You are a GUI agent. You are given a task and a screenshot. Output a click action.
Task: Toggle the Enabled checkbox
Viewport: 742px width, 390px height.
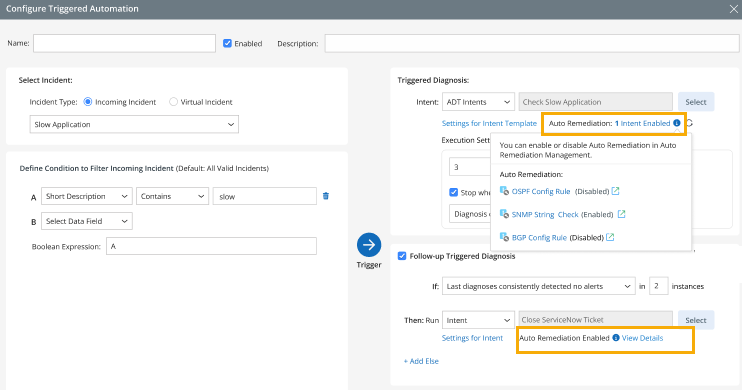pos(227,44)
